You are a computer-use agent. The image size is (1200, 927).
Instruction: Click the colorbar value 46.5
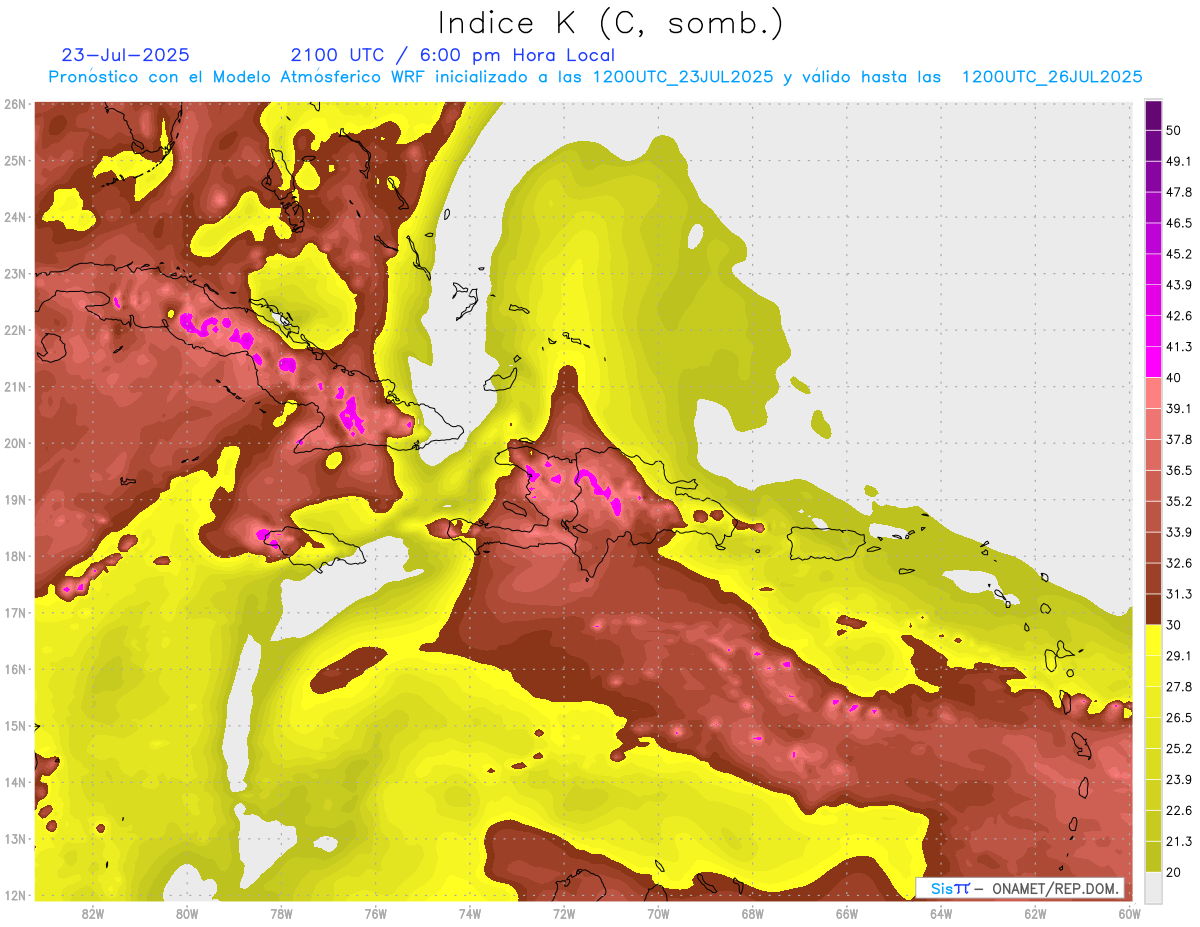click(x=1179, y=223)
